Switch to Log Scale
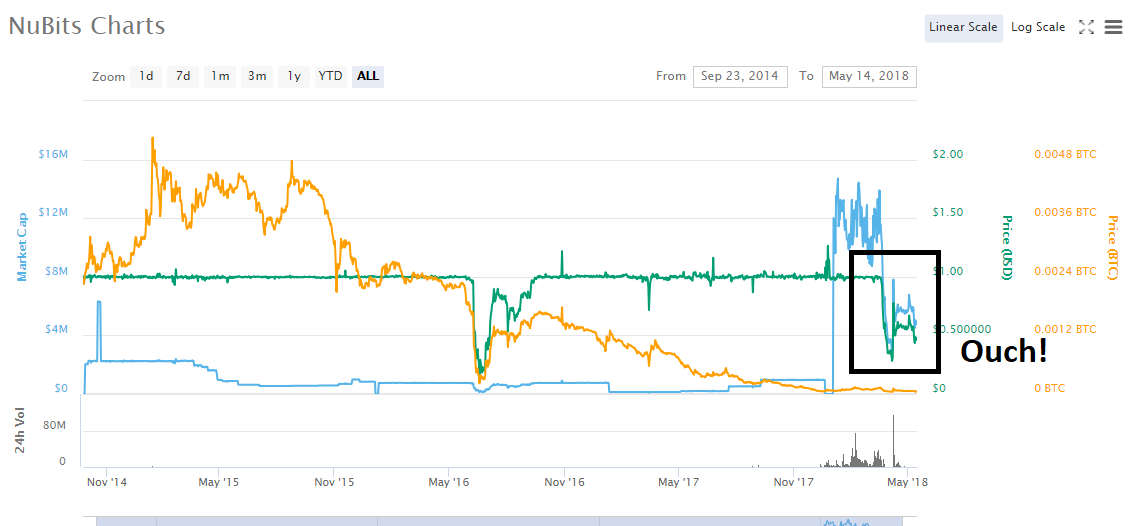 1038,27
